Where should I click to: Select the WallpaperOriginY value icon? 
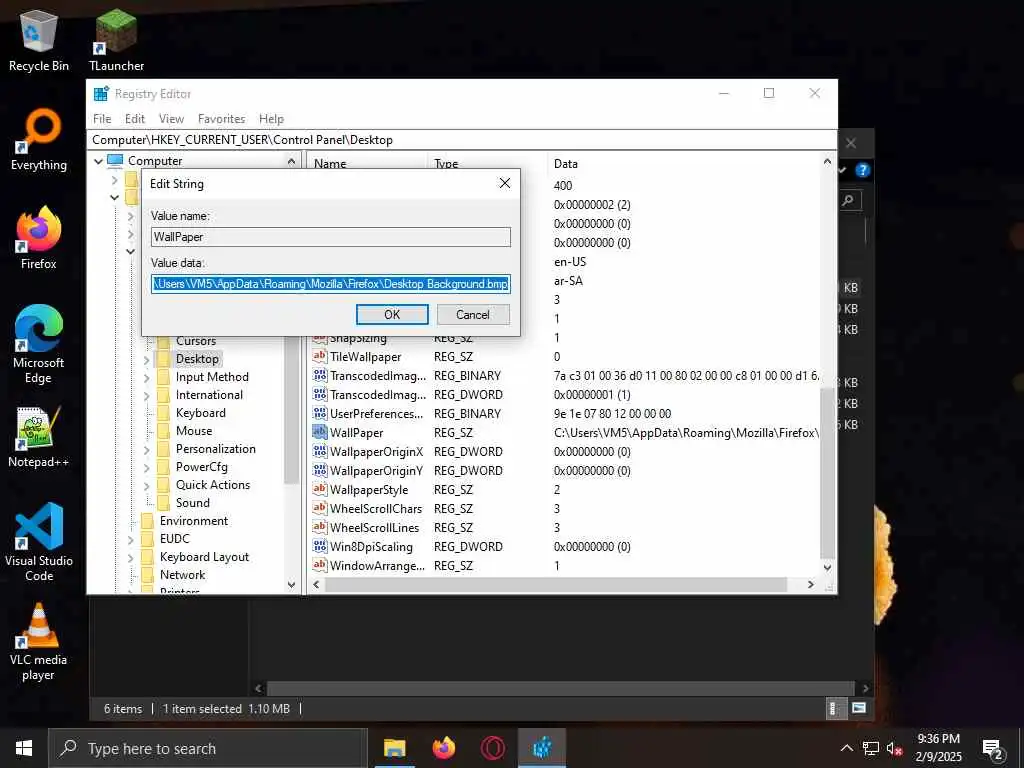point(319,470)
